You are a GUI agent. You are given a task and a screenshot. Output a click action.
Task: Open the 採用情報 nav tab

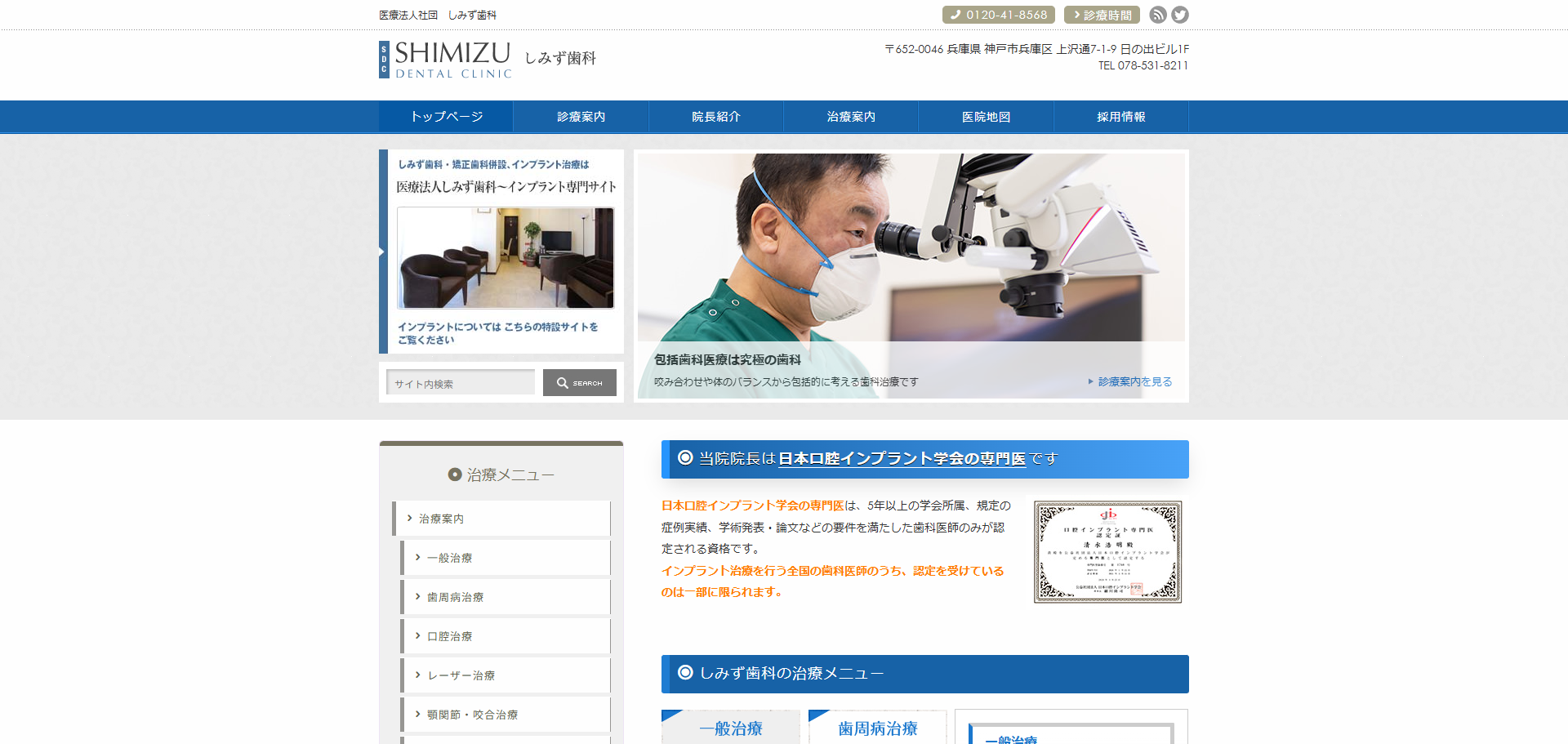[1121, 117]
